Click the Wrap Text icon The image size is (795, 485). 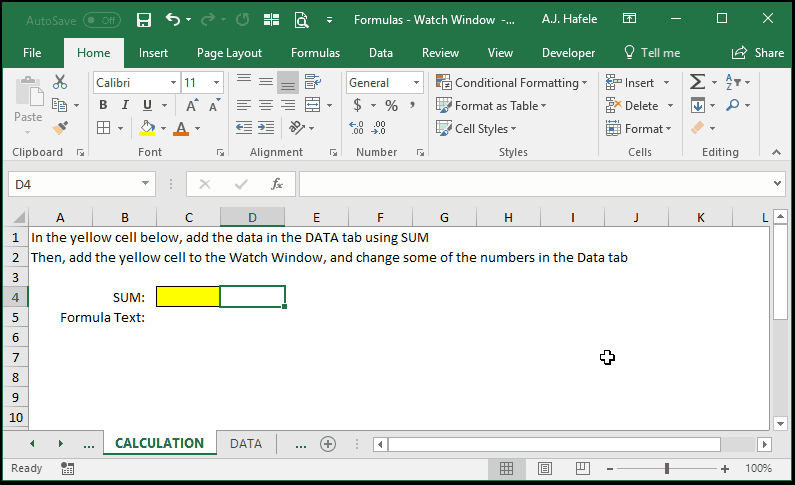click(x=312, y=82)
